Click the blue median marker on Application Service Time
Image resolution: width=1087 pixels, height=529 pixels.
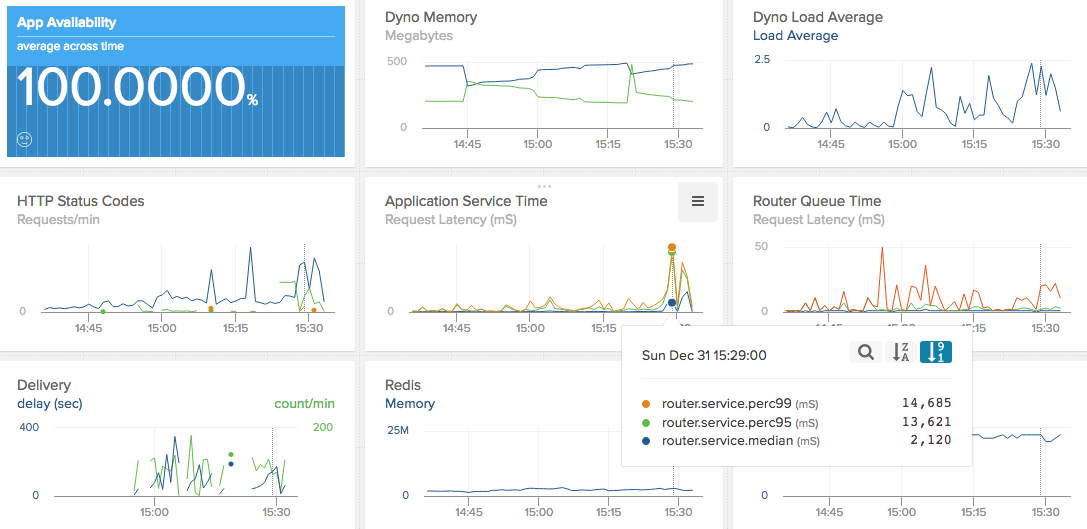click(x=672, y=303)
